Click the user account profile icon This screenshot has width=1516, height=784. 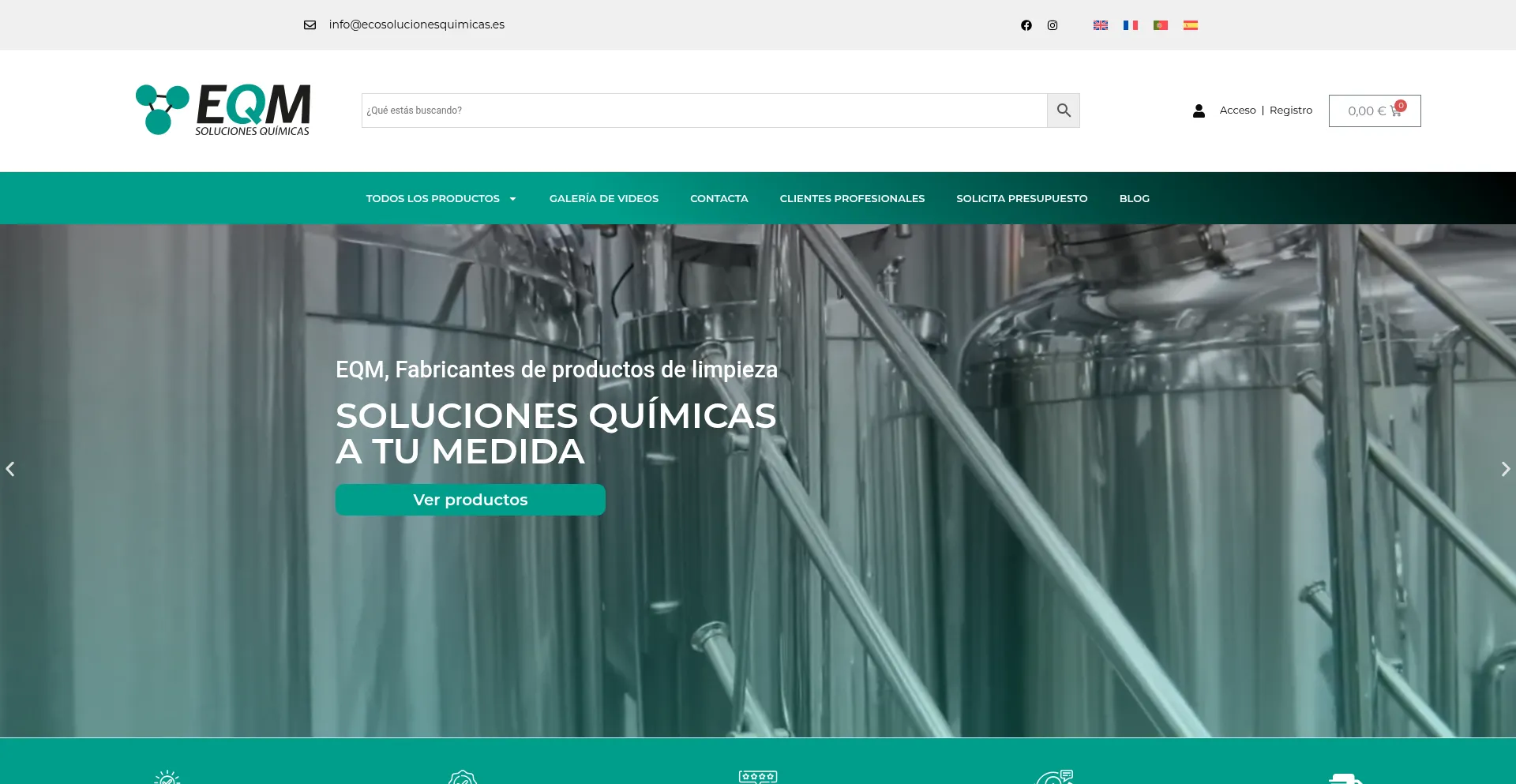tap(1199, 111)
